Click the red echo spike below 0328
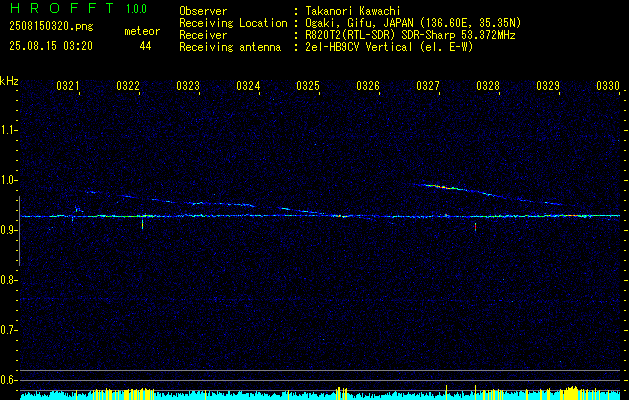This screenshot has width=629, height=400. 475,227
